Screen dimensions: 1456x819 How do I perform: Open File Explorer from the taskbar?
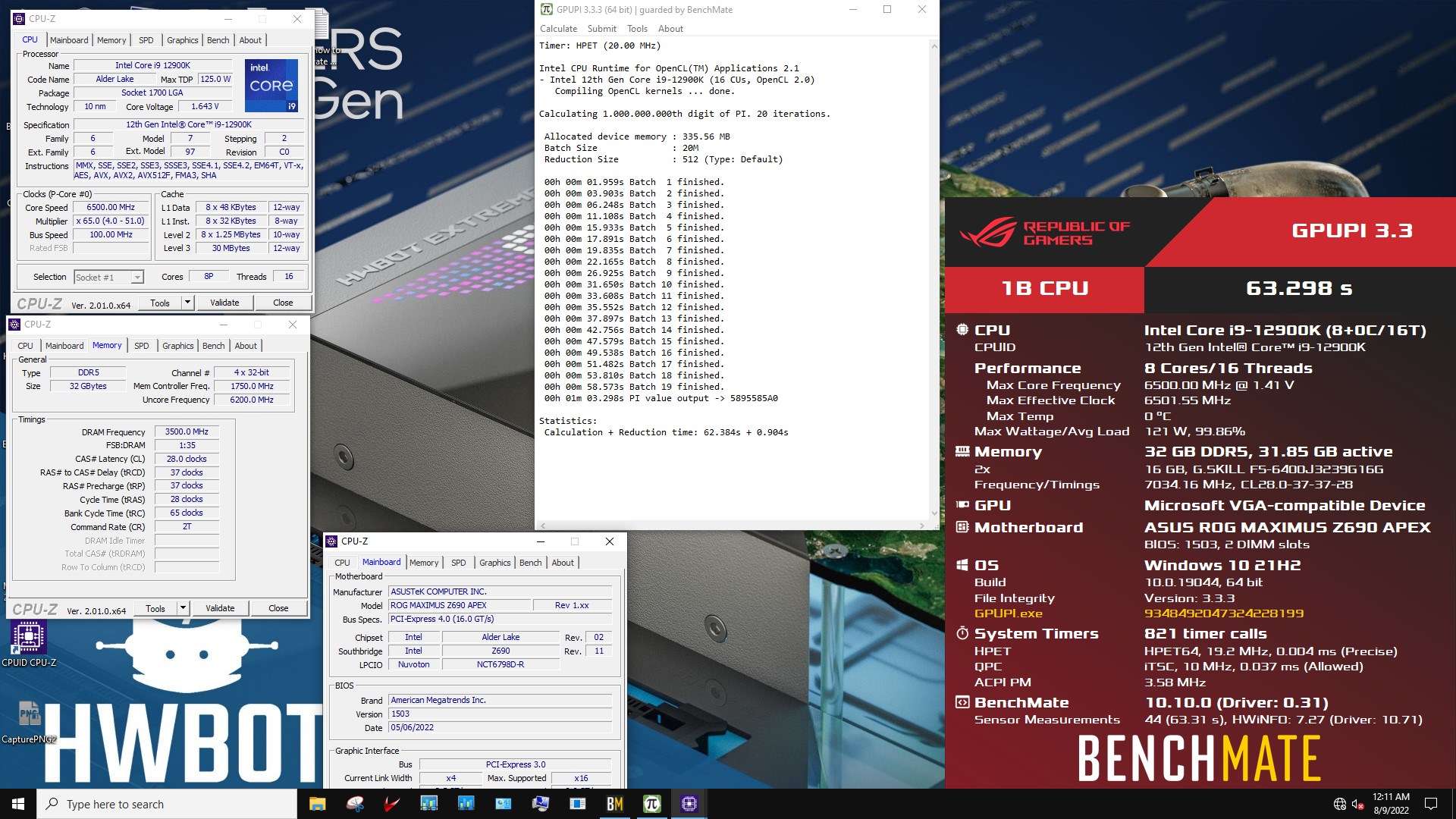click(317, 804)
